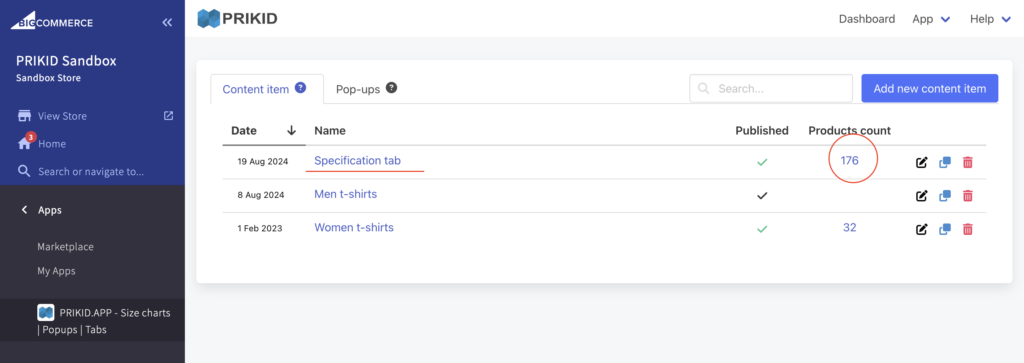
Task: Duplicate the Women t-shirts row
Action: click(945, 229)
